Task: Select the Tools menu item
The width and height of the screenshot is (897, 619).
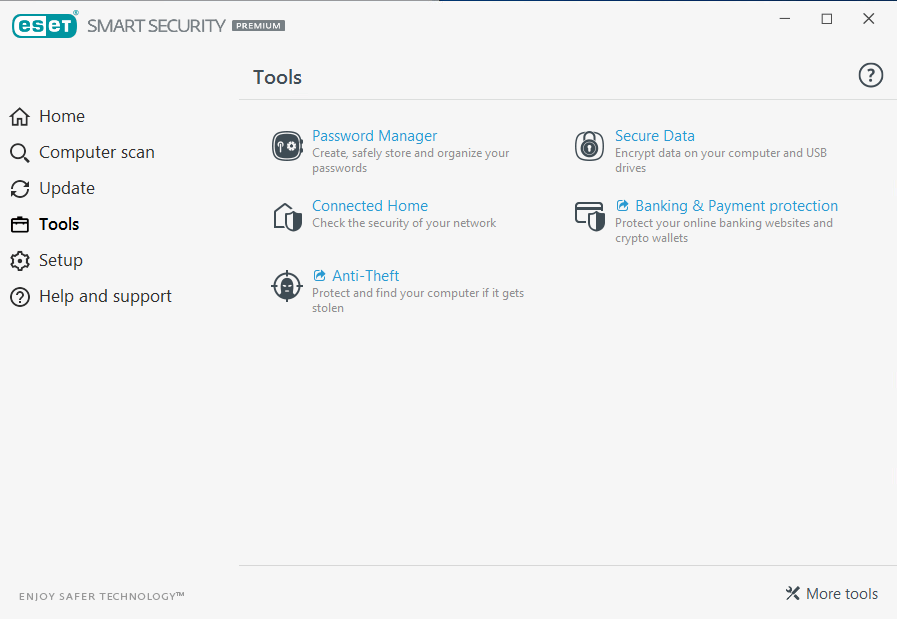Action: [59, 224]
